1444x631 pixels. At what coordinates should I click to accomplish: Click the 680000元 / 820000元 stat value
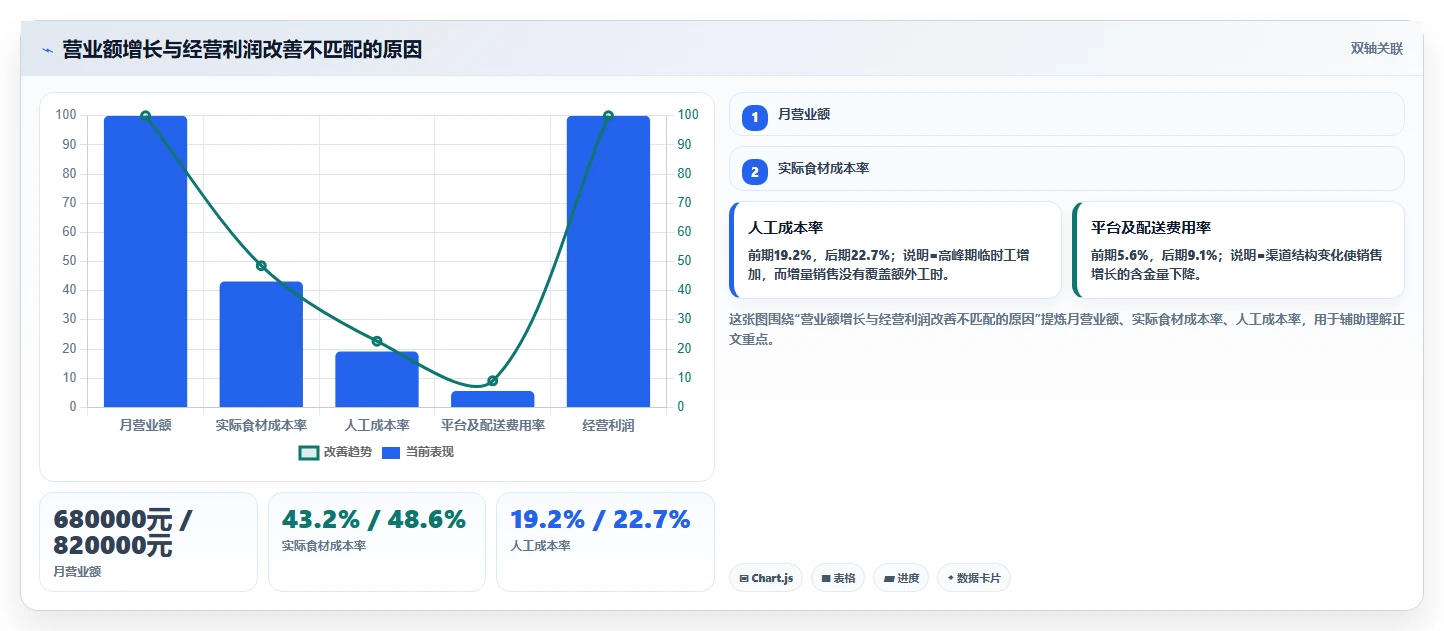[x=123, y=533]
